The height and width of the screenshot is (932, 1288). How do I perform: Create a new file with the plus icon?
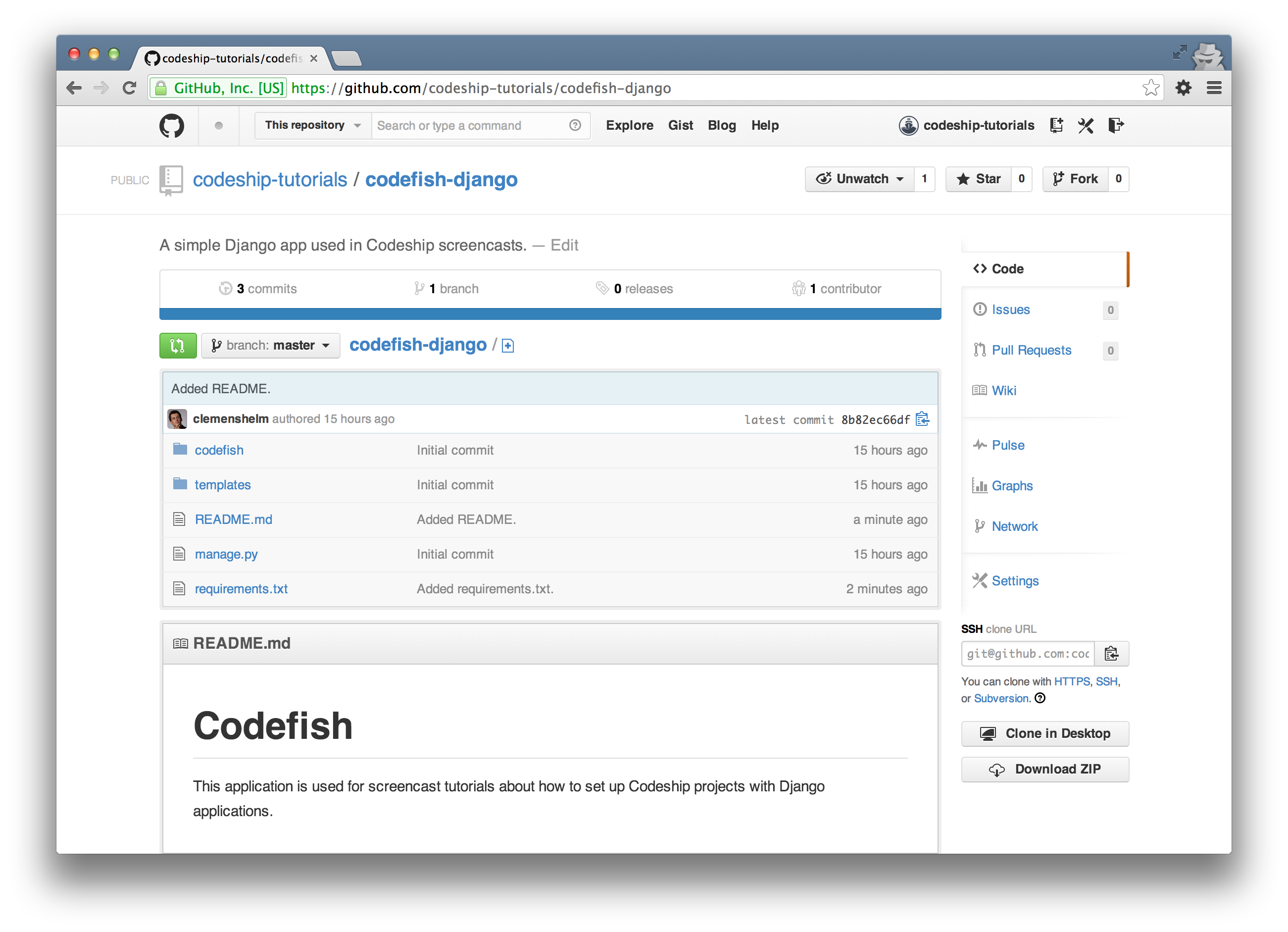[x=508, y=346]
